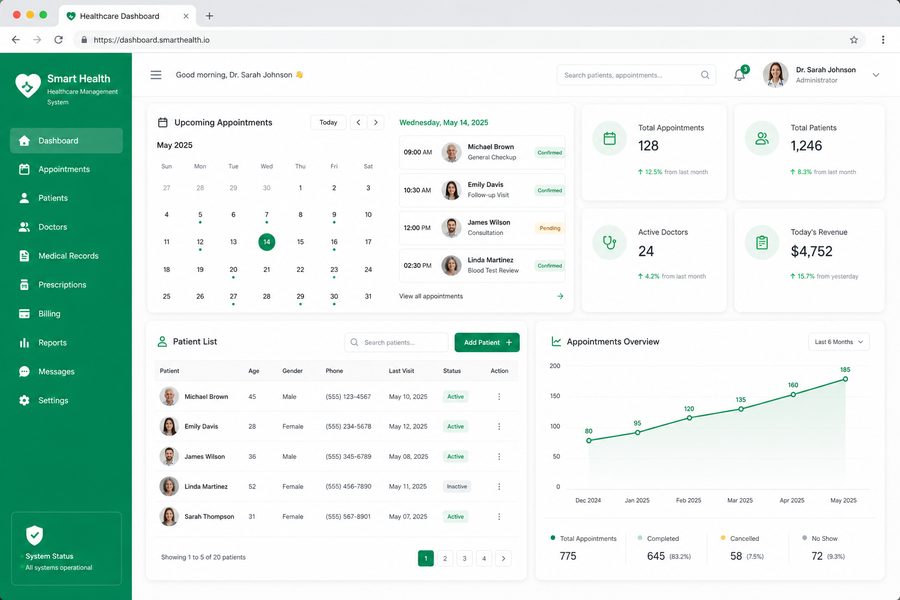
Task: Open Messages in the sidebar
Action: click(66, 371)
